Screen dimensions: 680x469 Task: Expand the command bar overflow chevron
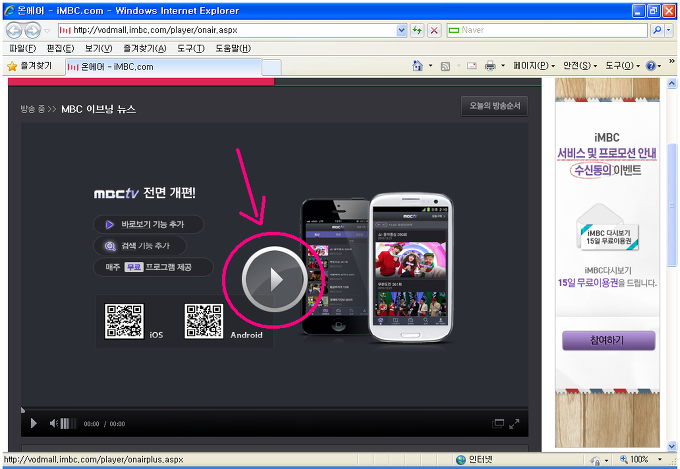(x=672, y=61)
